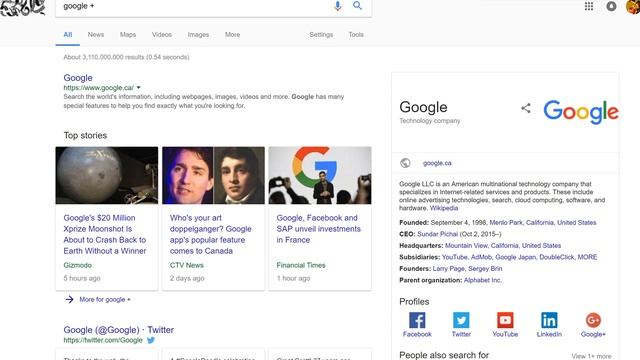Image resolution: width=640 pixels, height=360 pixels.
Task: Open the Xprize Moonshot story headline
Action: click(x=104, y=234)
